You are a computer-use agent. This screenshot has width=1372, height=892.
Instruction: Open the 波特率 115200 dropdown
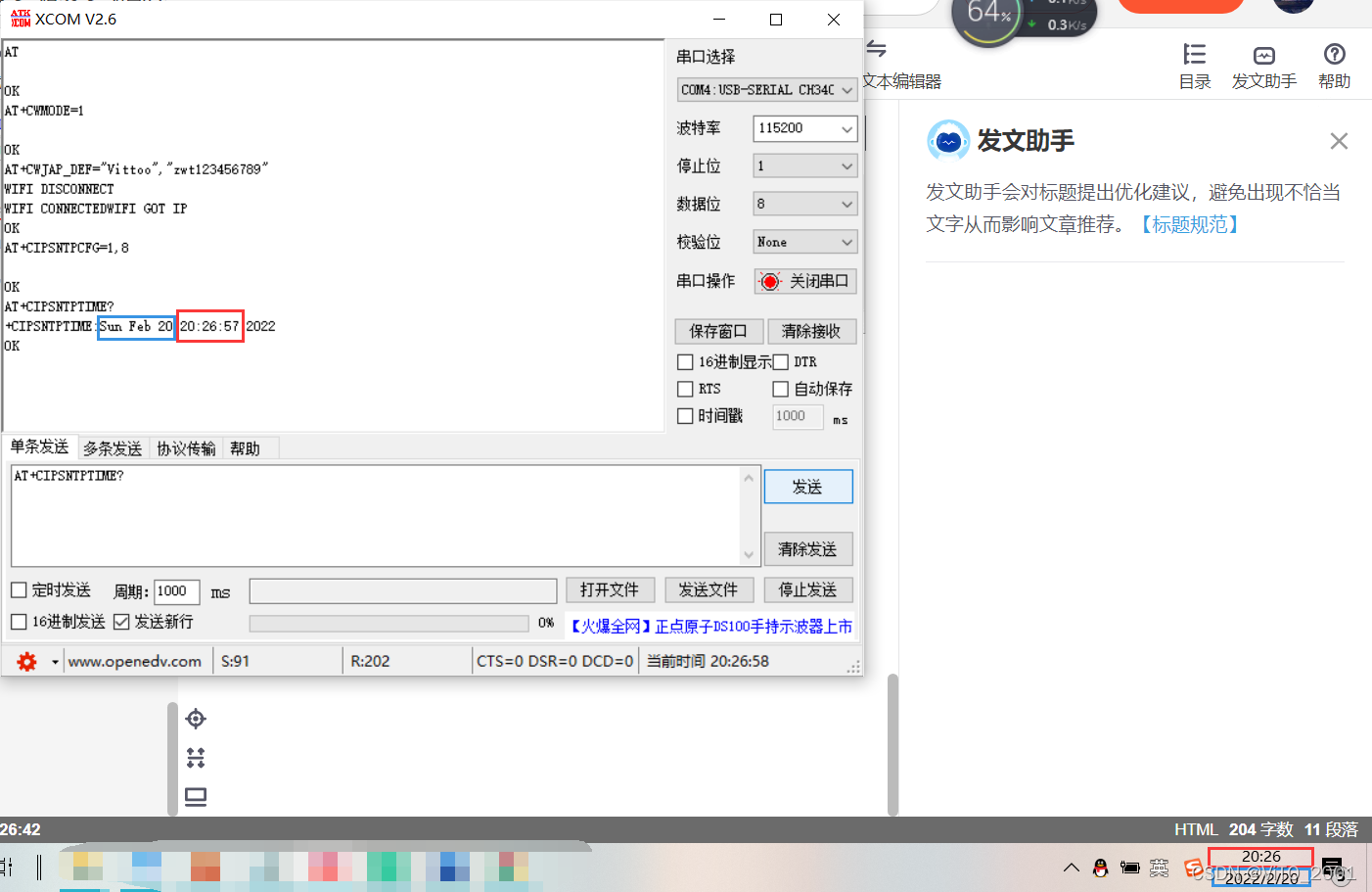(805, 128)
